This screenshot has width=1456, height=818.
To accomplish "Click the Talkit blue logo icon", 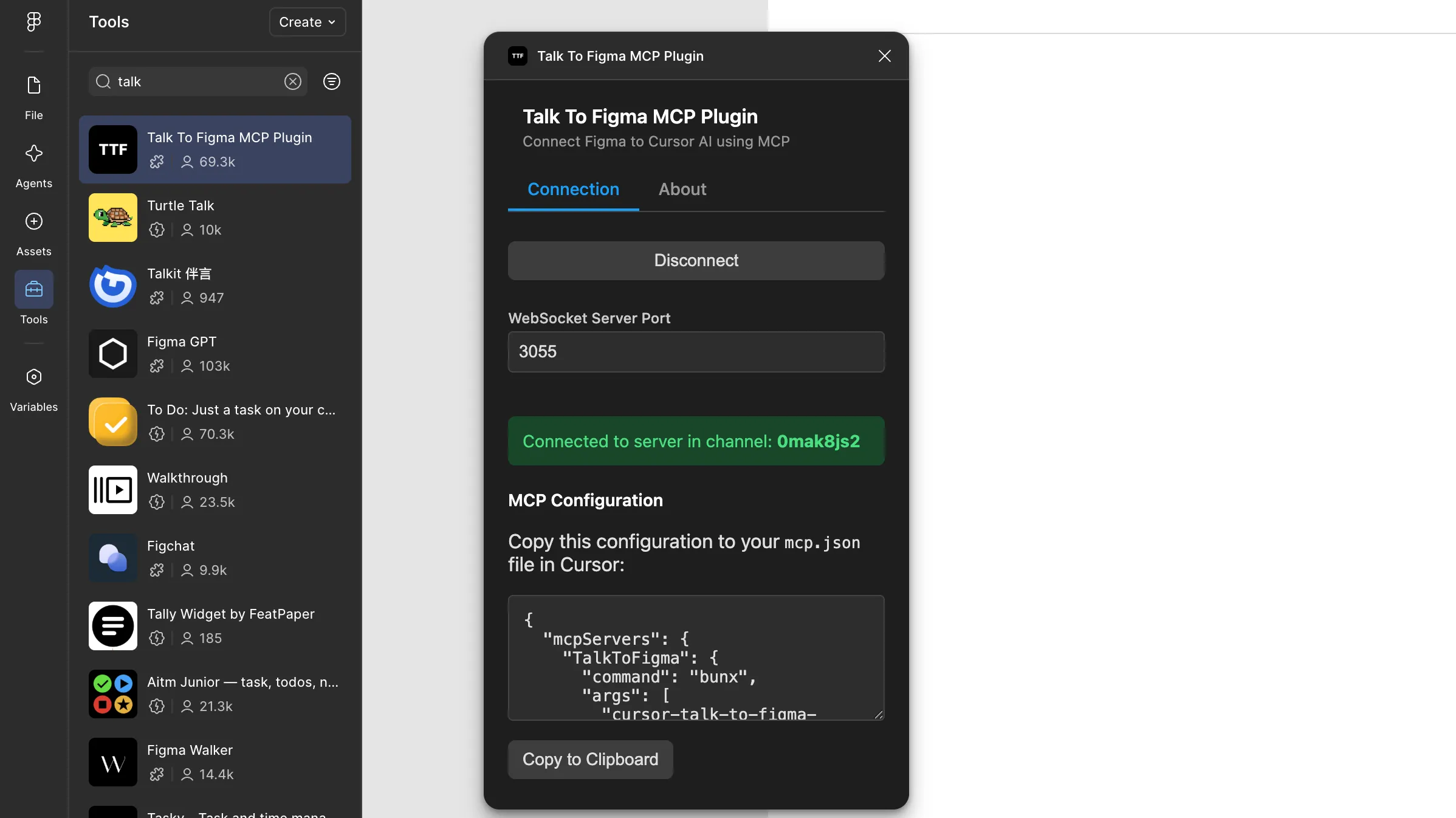I will point(113,286).
